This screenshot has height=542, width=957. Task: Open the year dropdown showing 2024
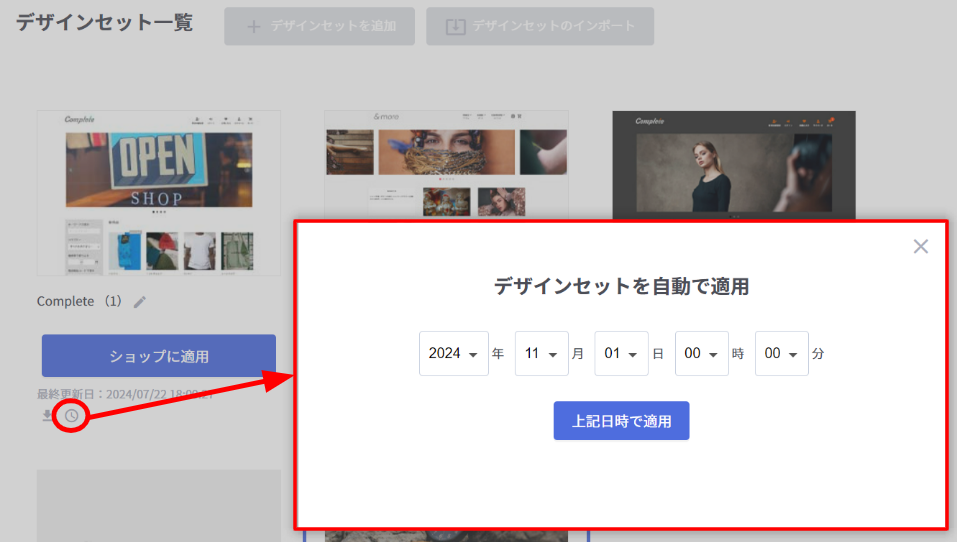pyautogui.click(x=453, y=353)
